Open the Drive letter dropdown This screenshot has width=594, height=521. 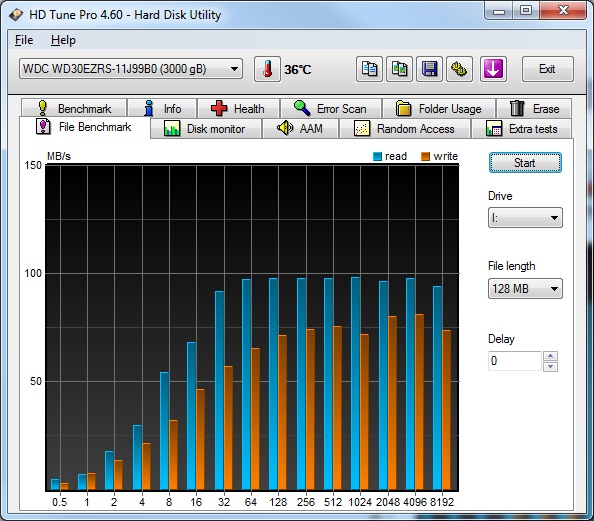(x=525, y=217)
